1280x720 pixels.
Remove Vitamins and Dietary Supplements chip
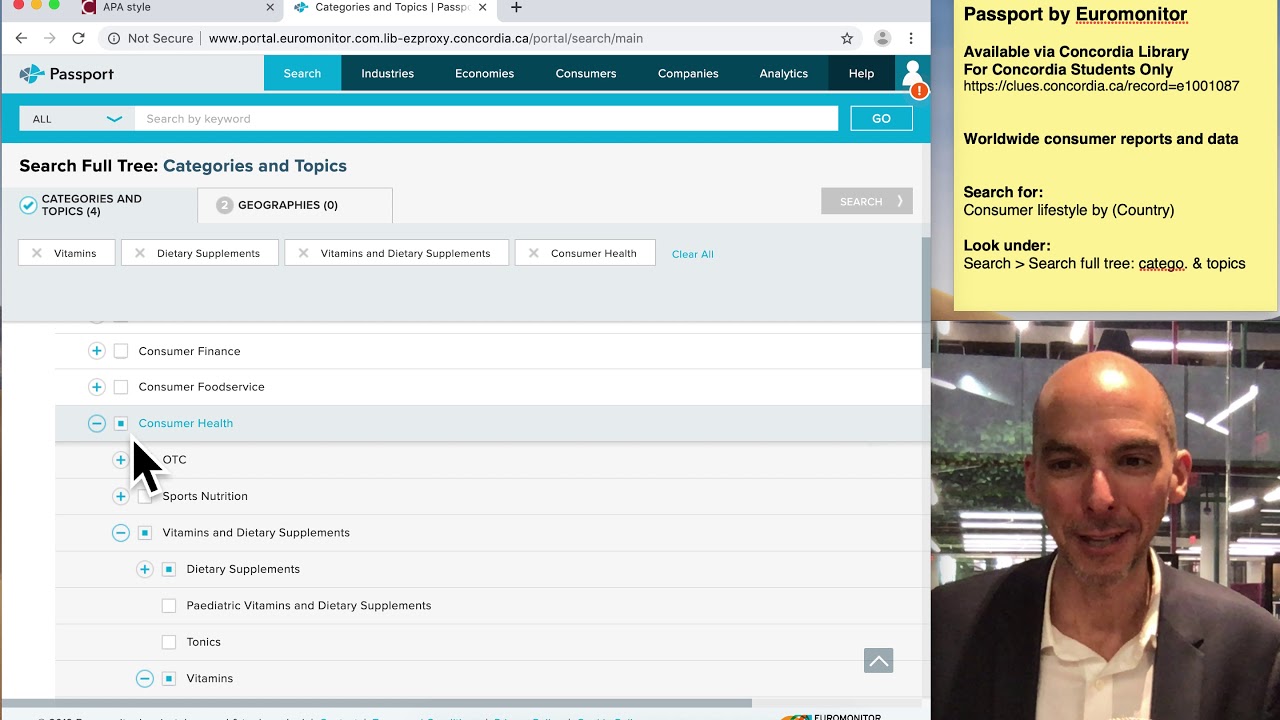pyautogui.click(x=303, y=253)
